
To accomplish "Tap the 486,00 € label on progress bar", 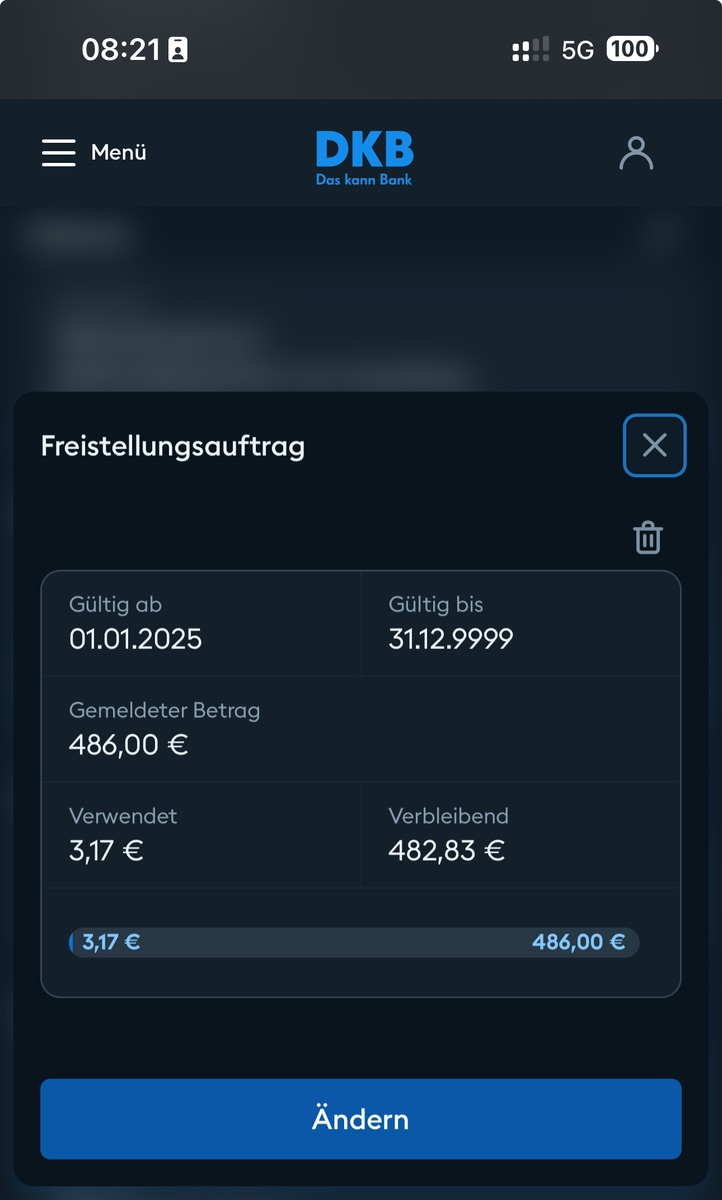I will (x=578, y=942).
